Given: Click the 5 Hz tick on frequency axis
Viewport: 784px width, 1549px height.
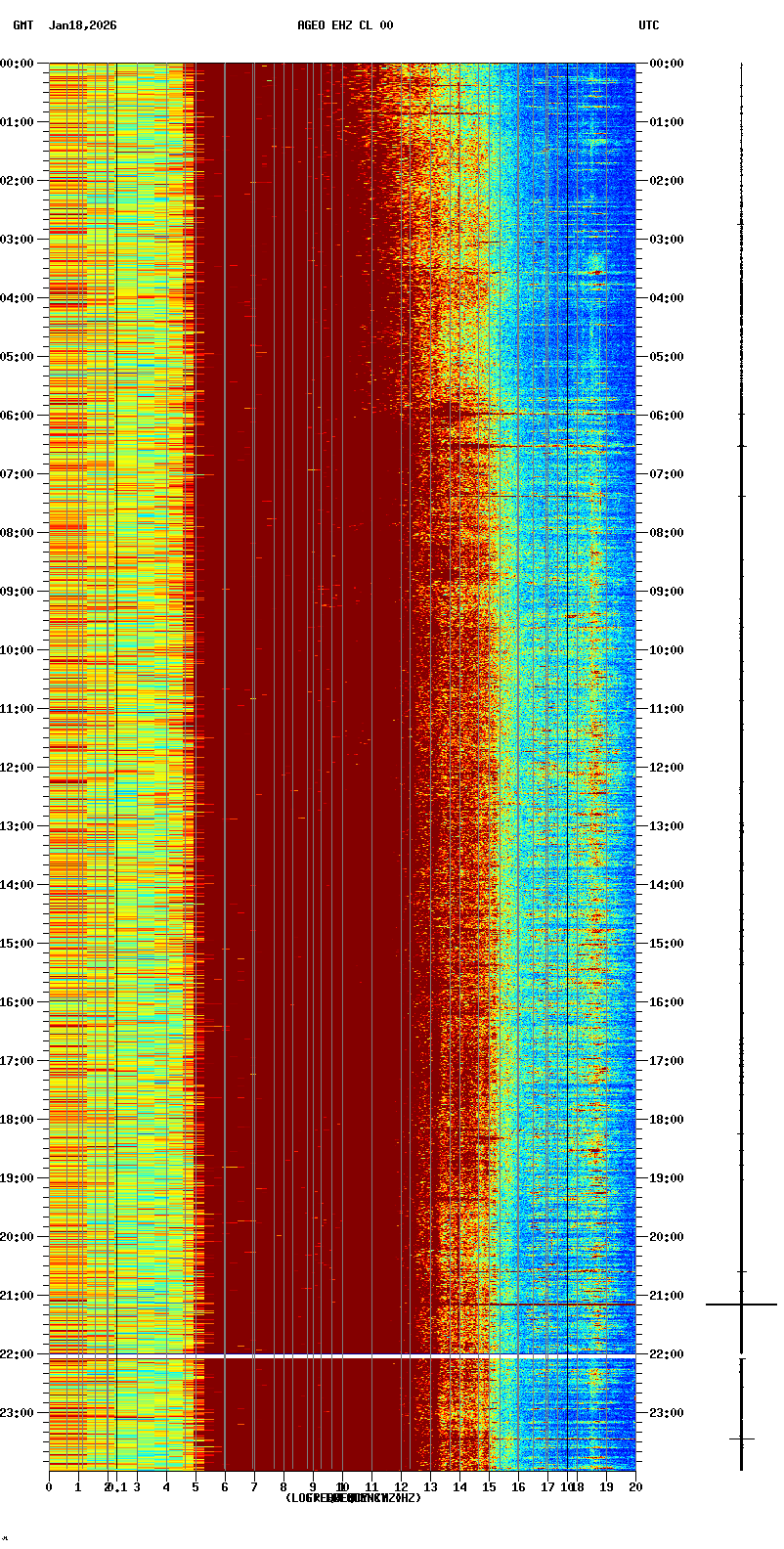Looking at the screenshot, I should 196,1487.
